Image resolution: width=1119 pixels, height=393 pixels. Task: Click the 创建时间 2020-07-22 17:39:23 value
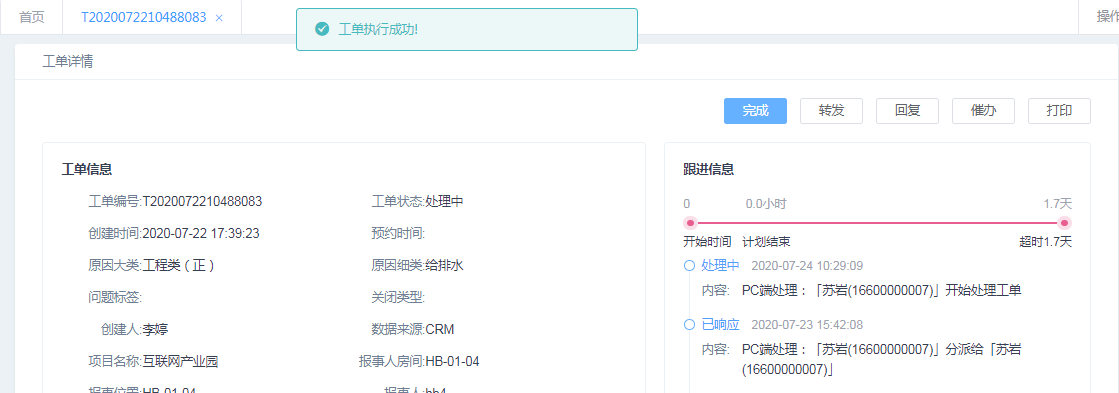(x=201, y=233)
